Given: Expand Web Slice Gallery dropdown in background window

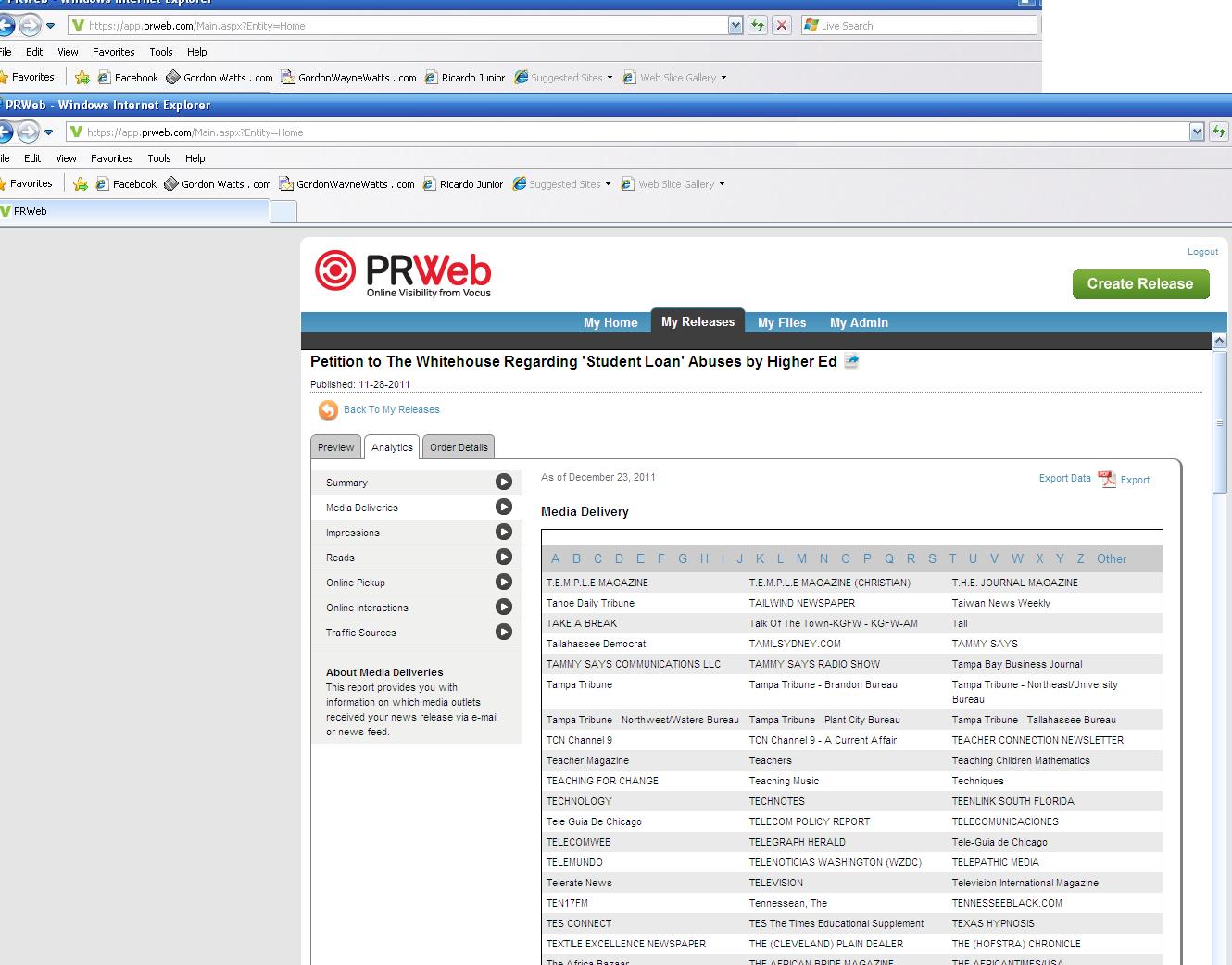Looking at the screenshot, I should click(x=723, y=78).
